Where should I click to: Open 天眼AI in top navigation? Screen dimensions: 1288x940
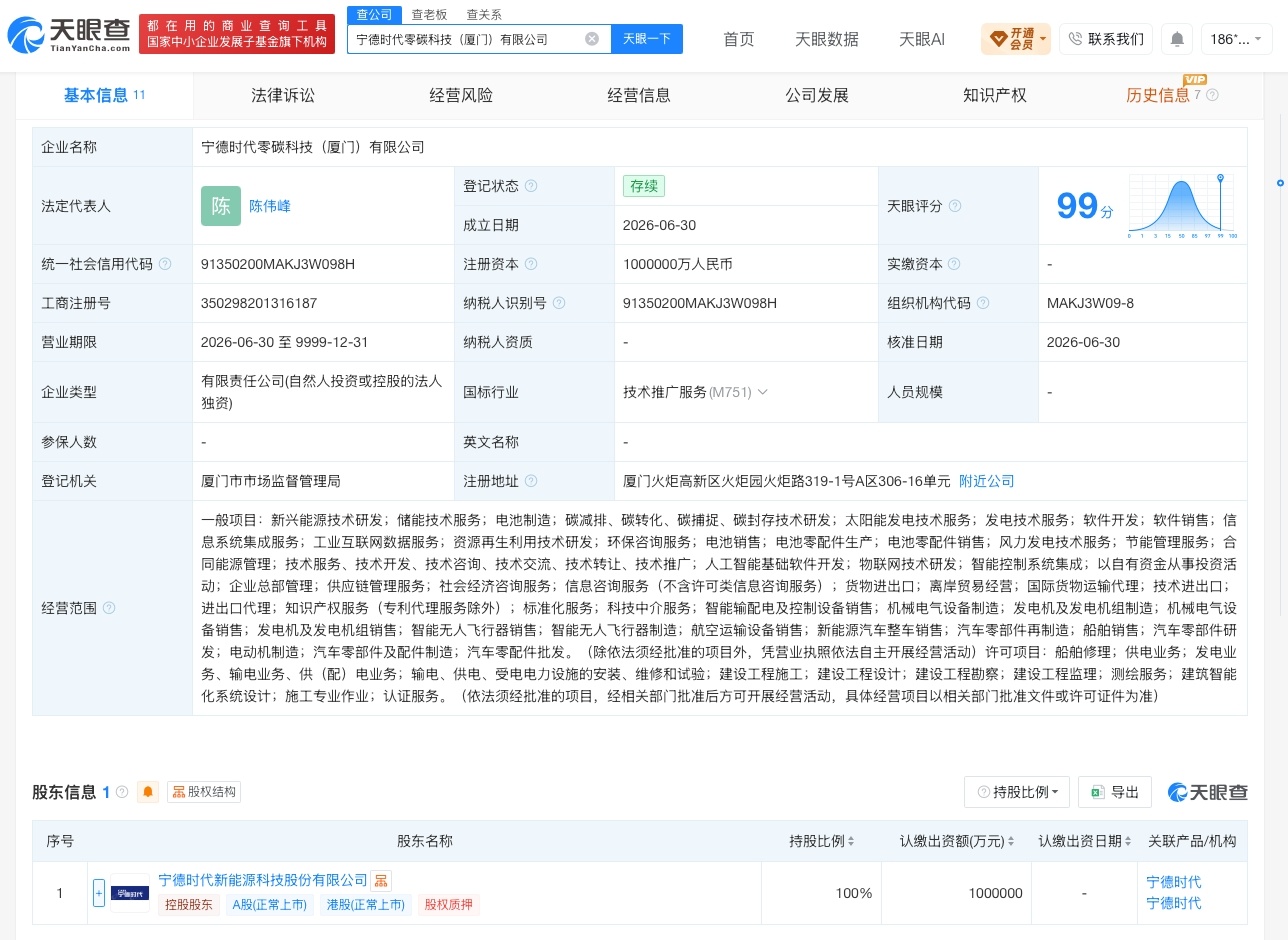(922, 39)
